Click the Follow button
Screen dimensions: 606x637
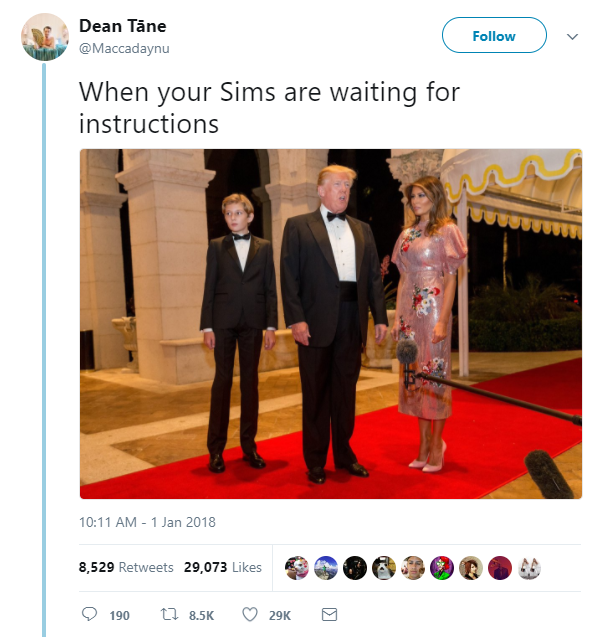click(494, 35)
